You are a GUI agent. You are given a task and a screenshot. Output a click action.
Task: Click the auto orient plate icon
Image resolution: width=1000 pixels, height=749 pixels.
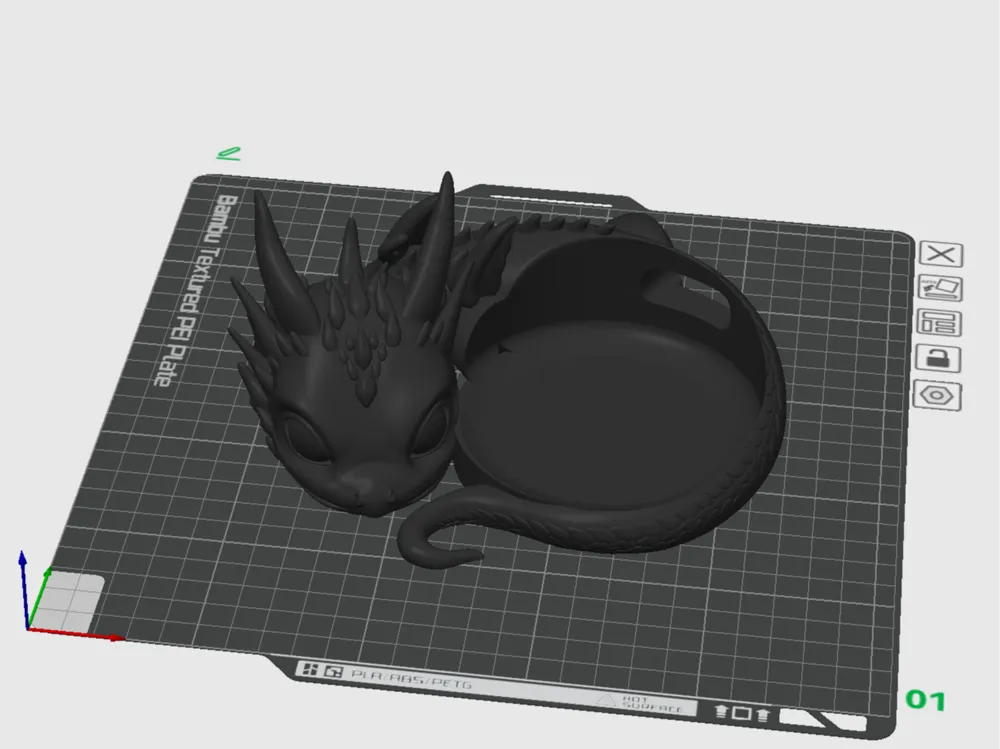point(939,289)
